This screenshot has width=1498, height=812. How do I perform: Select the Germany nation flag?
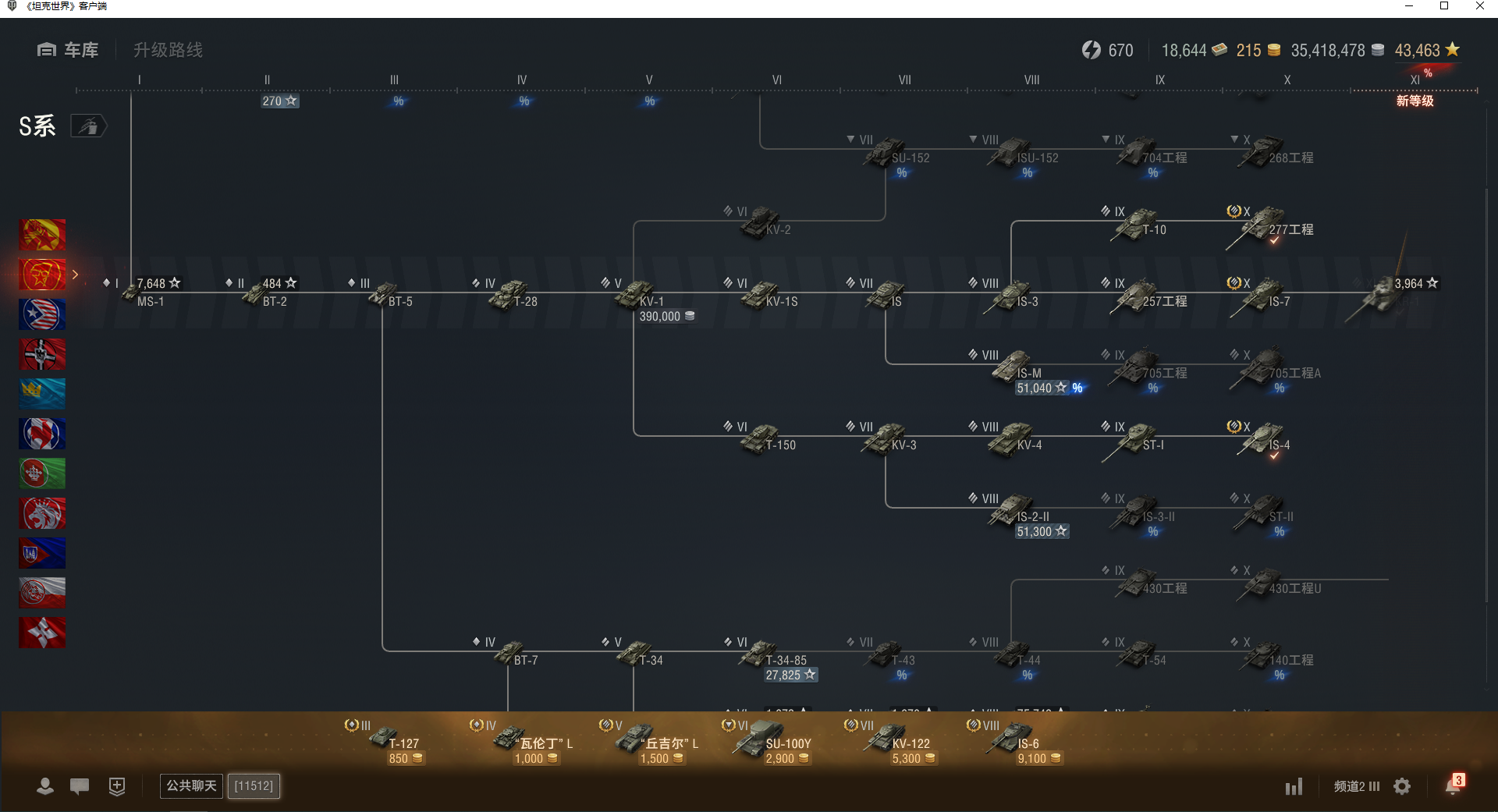pos(42,354)
